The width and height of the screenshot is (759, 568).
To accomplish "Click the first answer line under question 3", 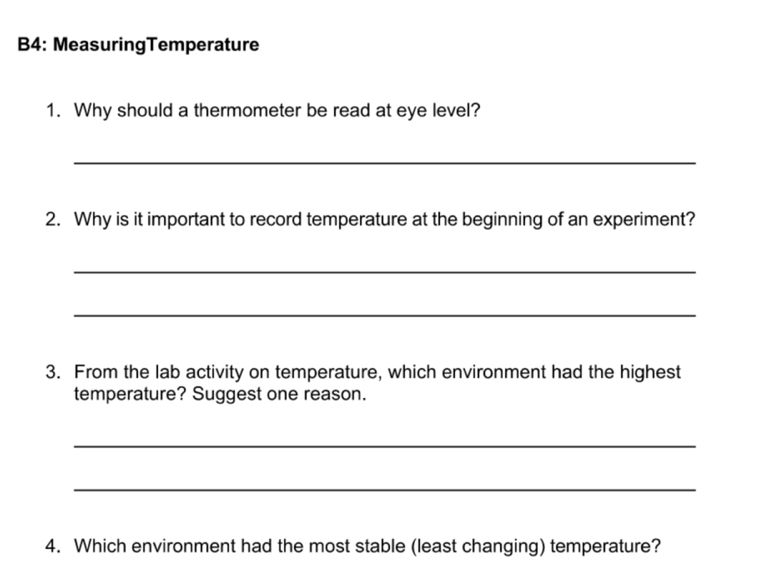I will (x=384, y=445).
